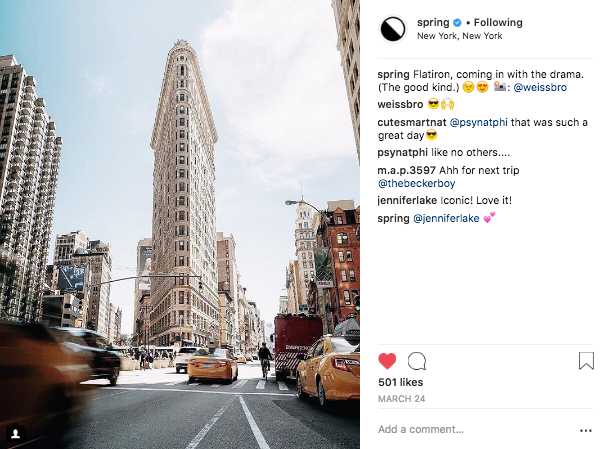This screenshot has height=449, width=610.
Task: Click the blue verified badge
Action: point(458,23)
